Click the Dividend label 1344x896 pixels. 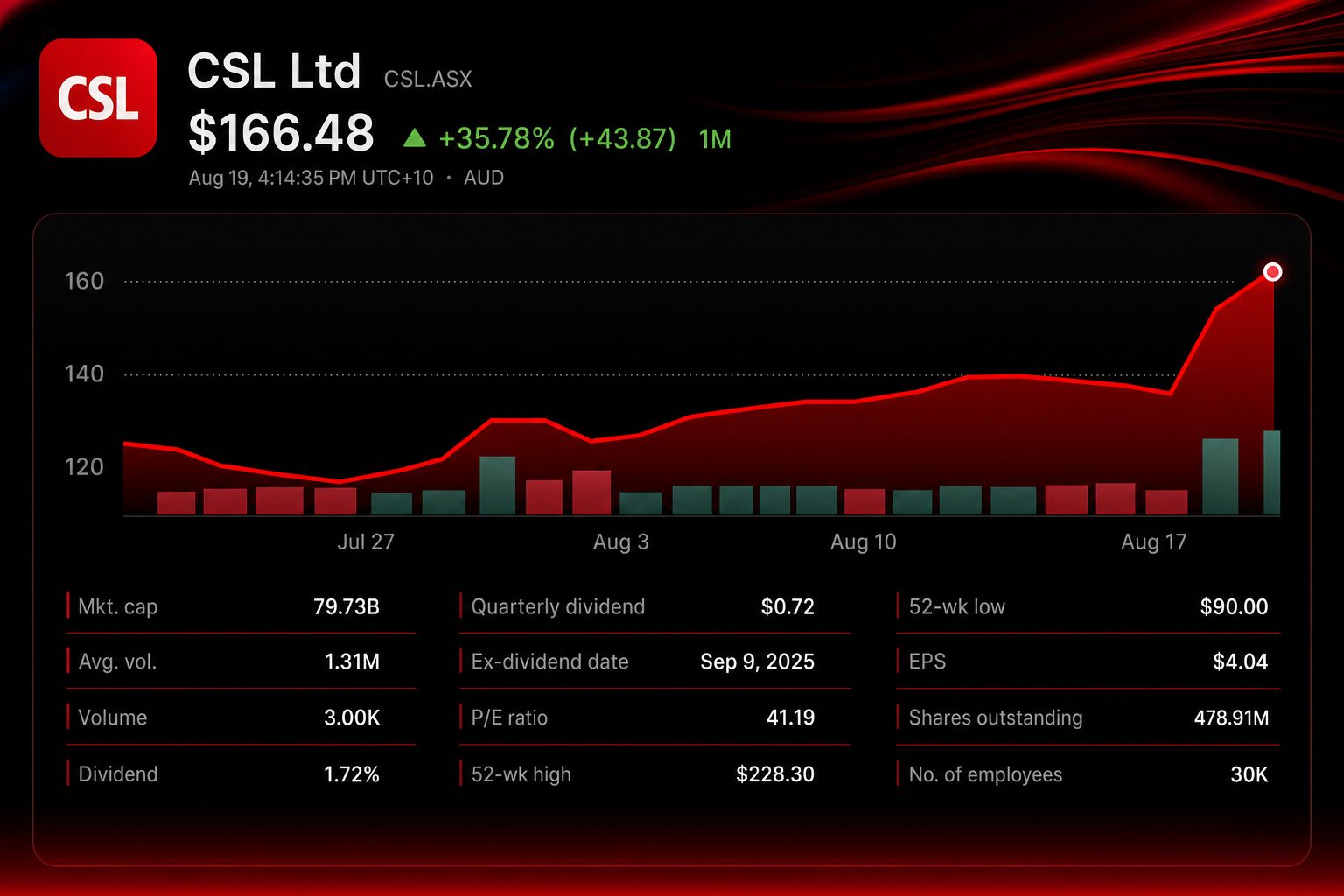[118, 774]
